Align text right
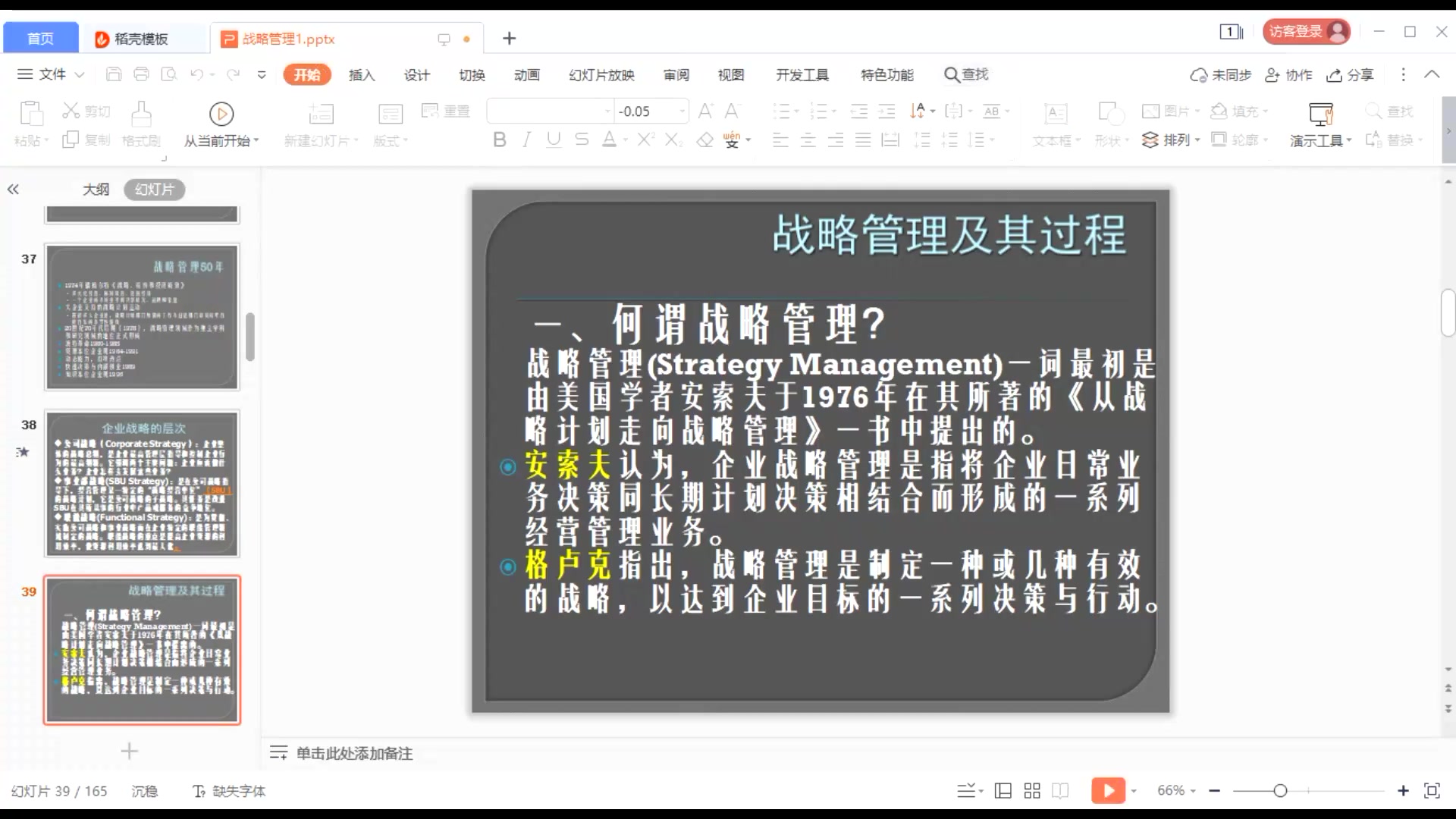 click(x=836, y=140)
